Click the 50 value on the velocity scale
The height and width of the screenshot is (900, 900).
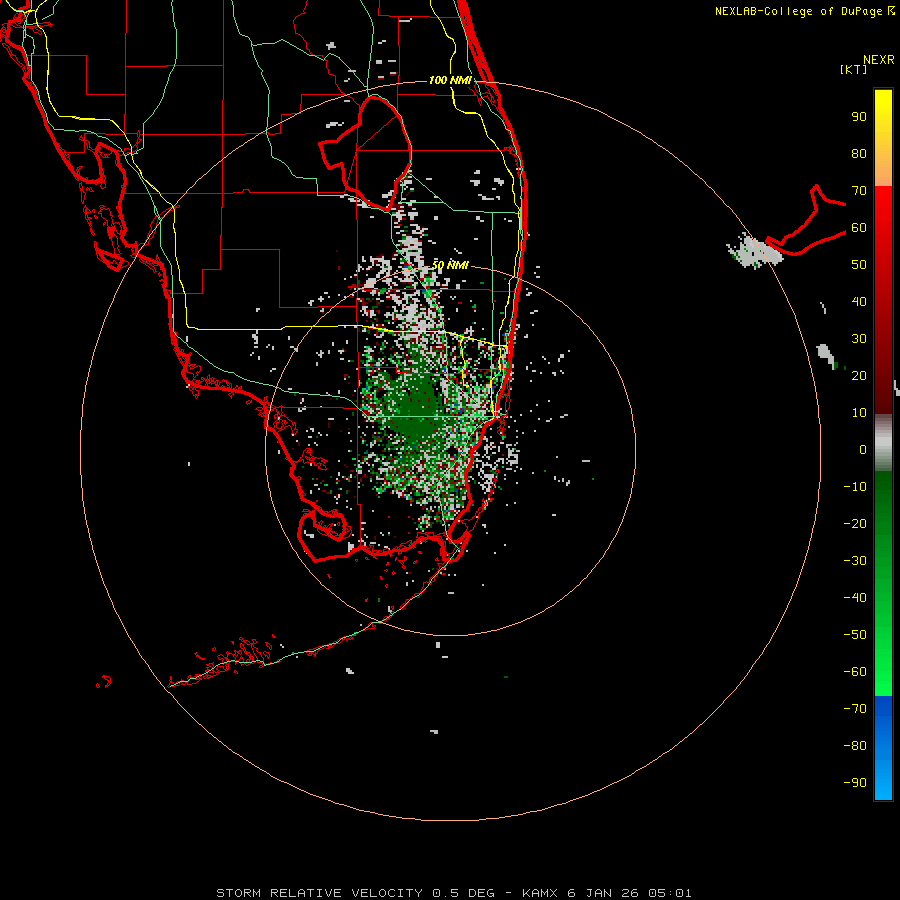[x=859, y=265]
